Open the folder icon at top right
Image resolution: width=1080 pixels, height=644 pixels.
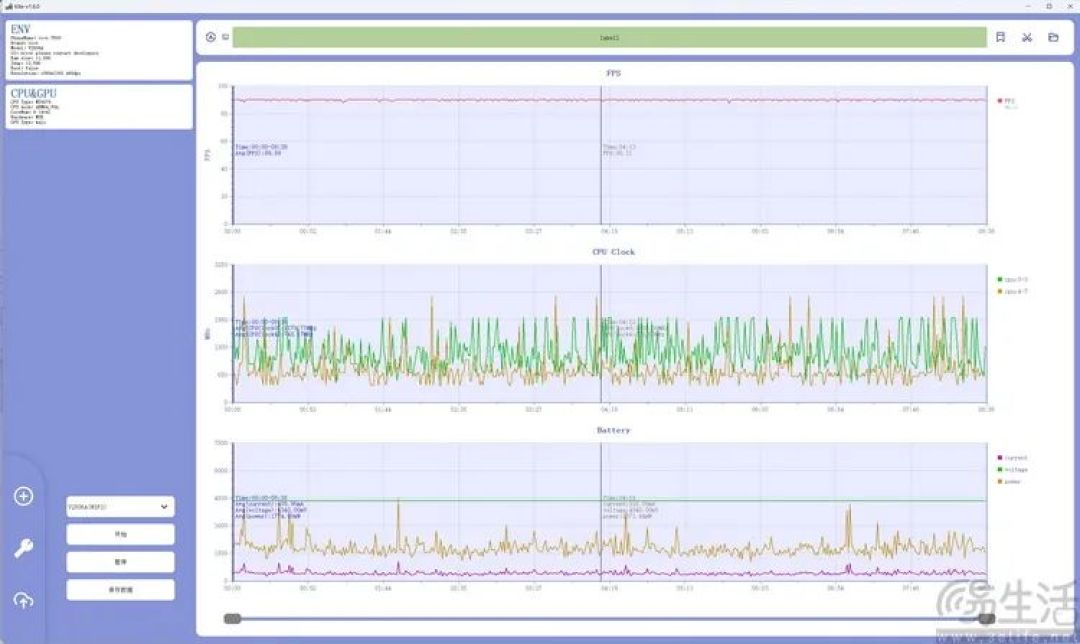click(1053, 37)
